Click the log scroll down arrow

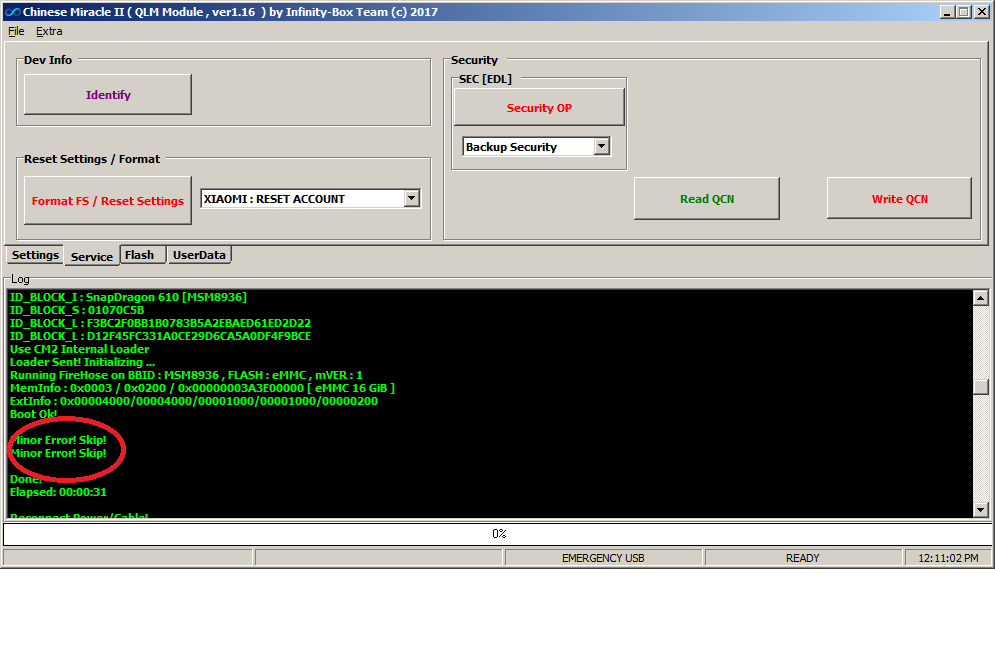click(981, 509)
